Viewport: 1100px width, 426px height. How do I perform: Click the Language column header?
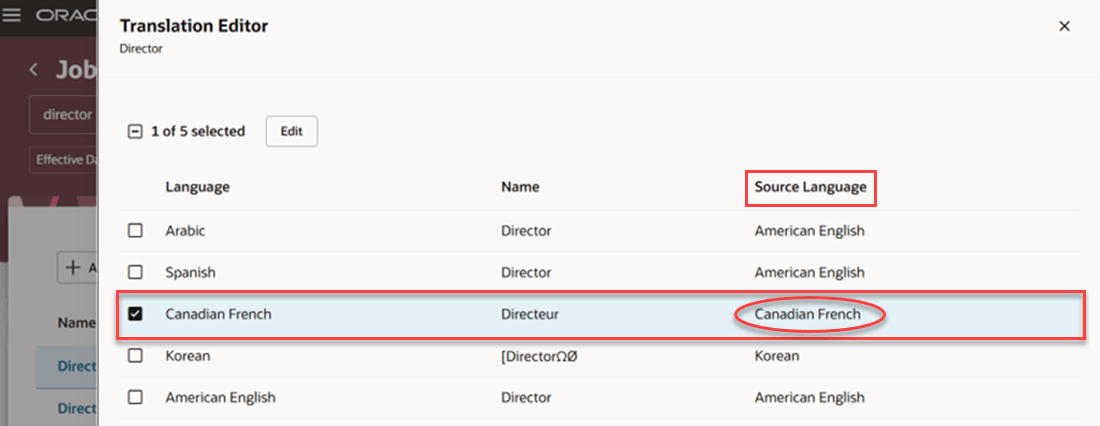tap(197, 187)
